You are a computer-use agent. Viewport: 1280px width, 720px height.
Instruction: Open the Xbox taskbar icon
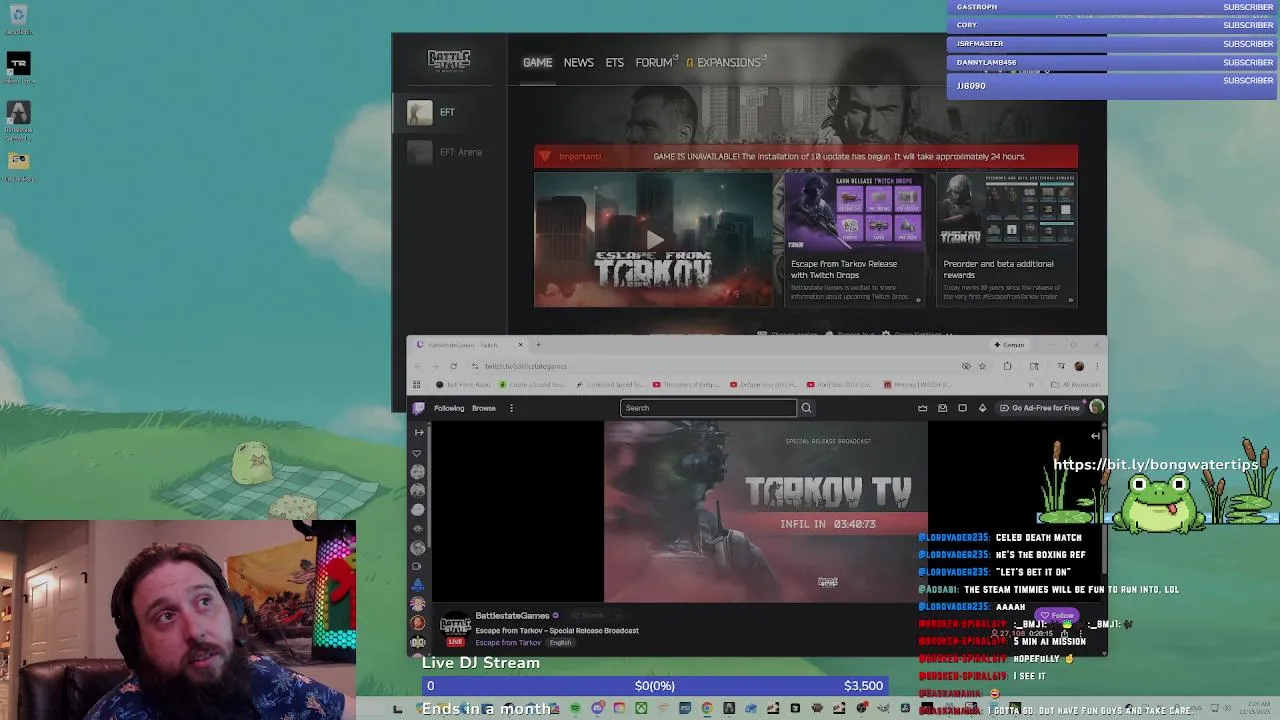click(x=641, y=709)
